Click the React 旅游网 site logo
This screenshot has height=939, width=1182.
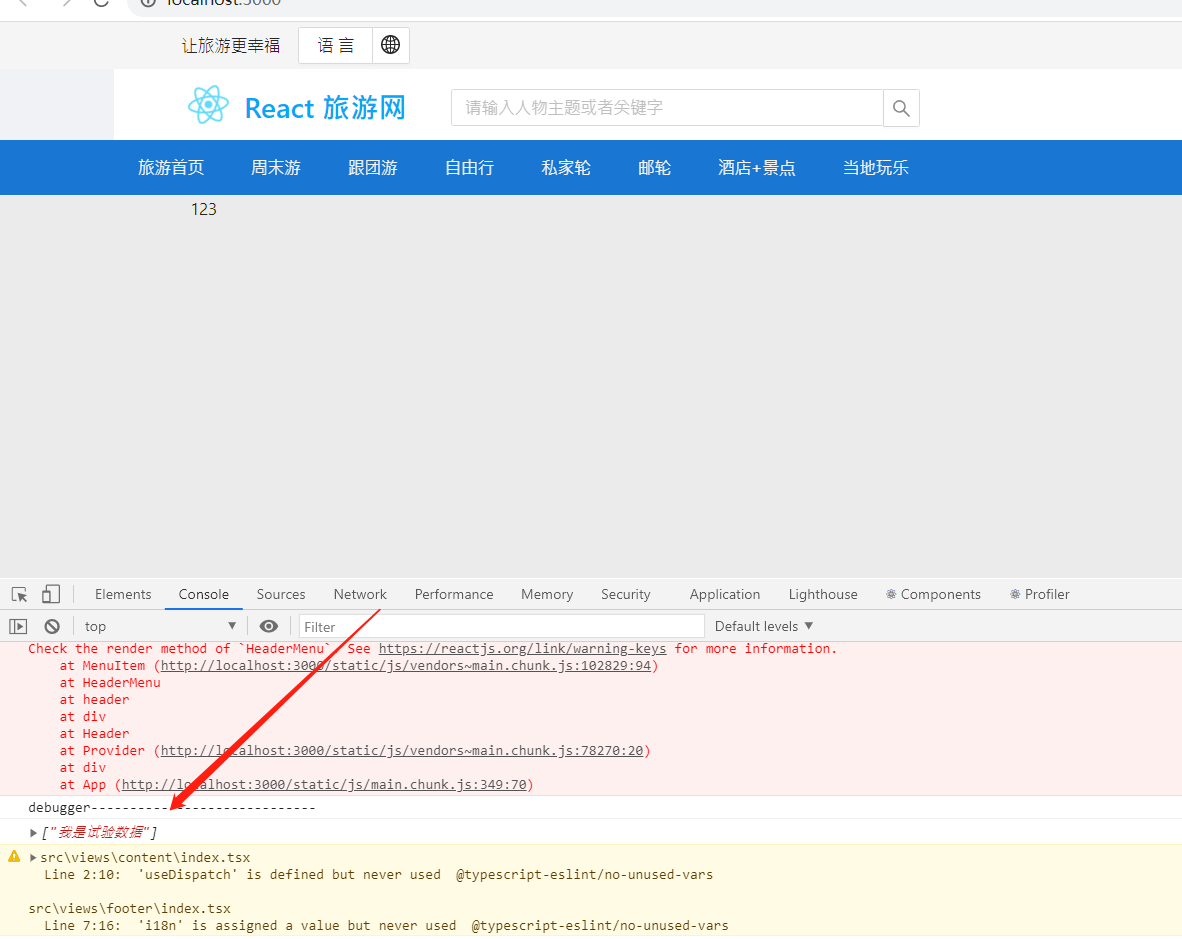(x=296, y=107)
